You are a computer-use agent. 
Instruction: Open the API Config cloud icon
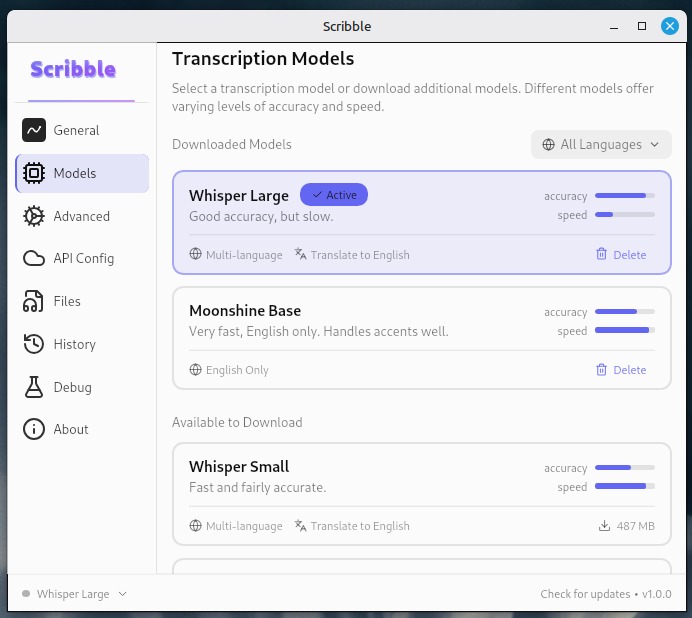pos(34,258)
